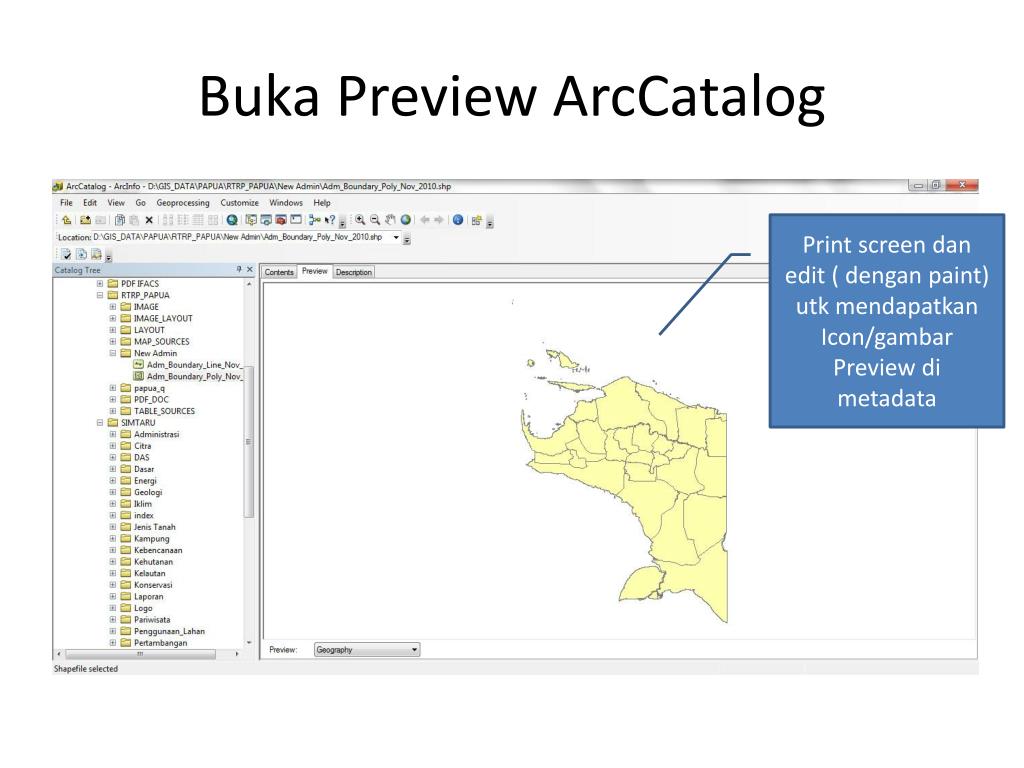Screen dimensions: 1024x768
Task: Open the Help menu
Action: [322, 203]
